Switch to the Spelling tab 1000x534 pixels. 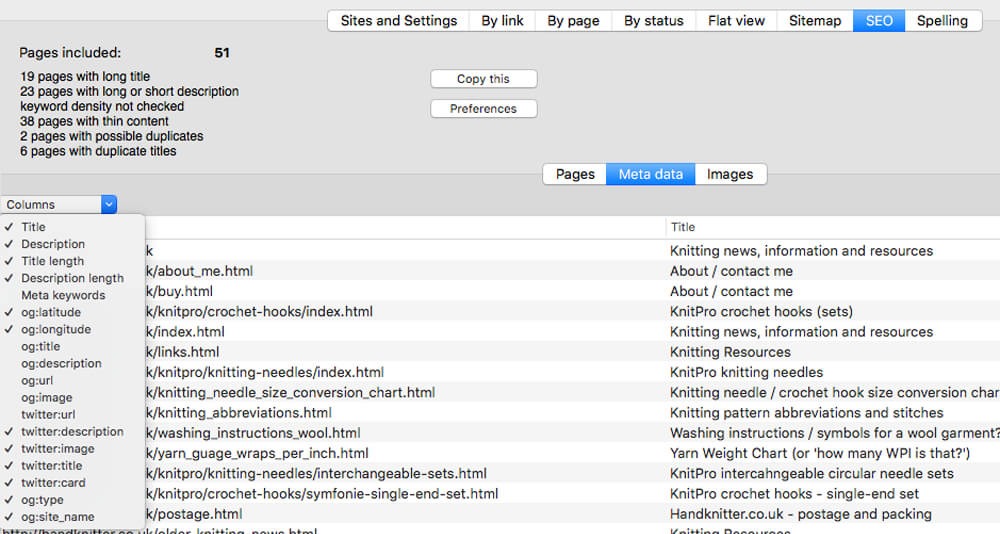[x=942, y=20]
